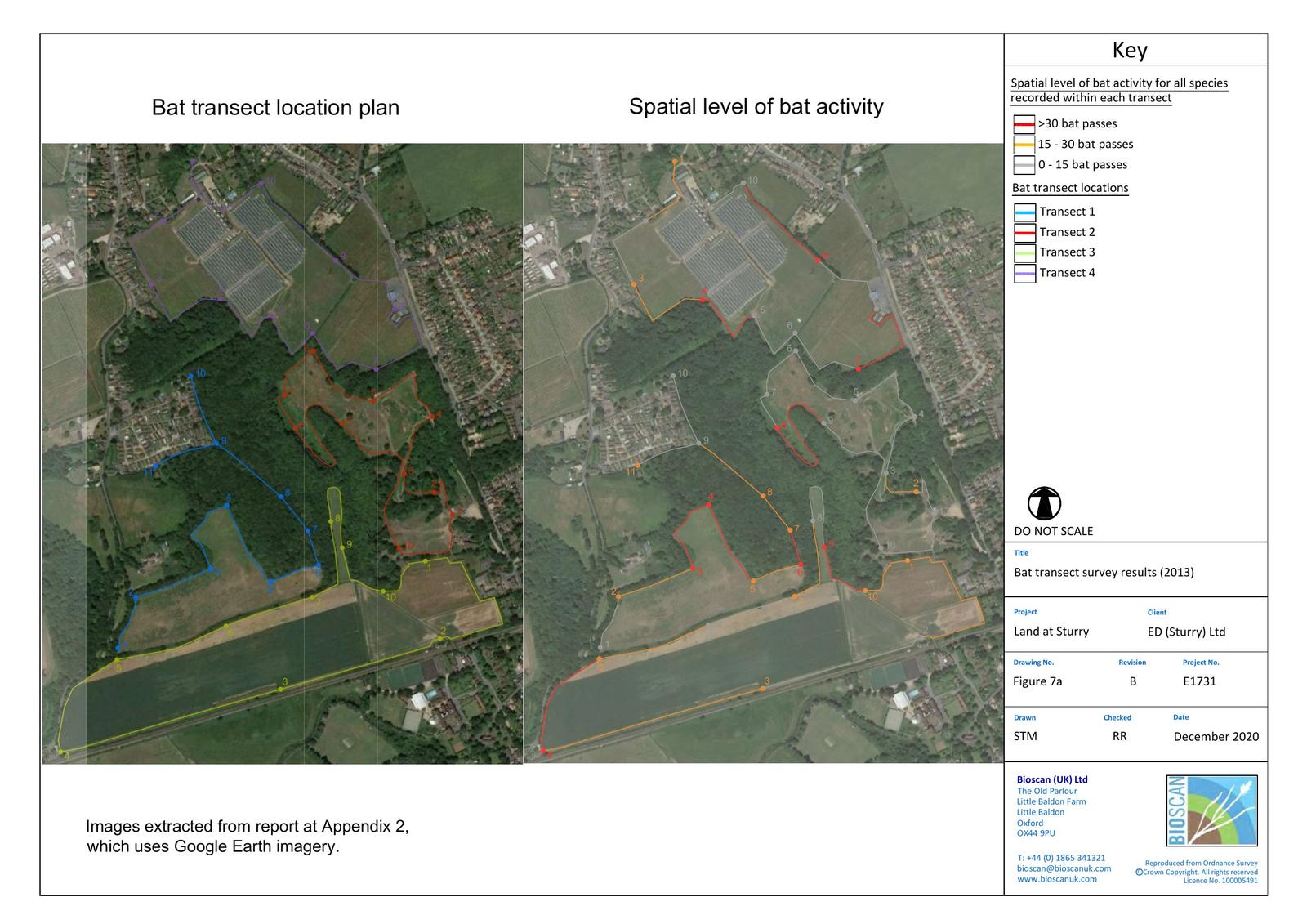Select the 0 - 15 bat passes grey swatch
Viewport: 1307px width, 924px height.
[x=1024, y=165]
